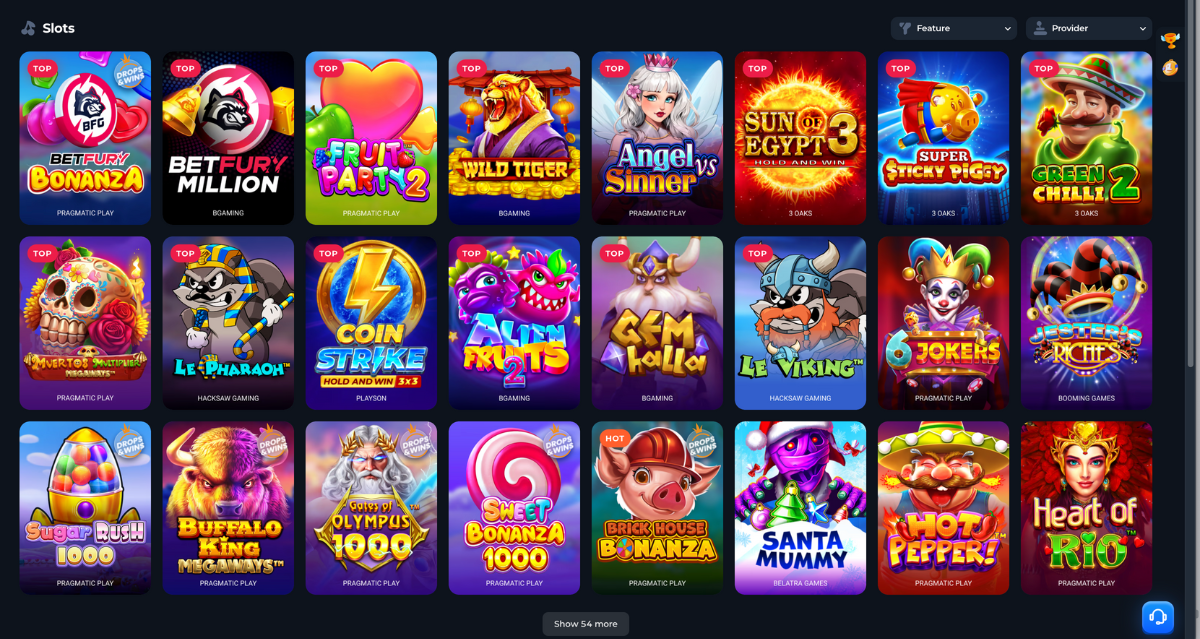1200x639 pixels.
Task: Open the Sun of Egypt 3 game
Action: click(x=800, y=138)
